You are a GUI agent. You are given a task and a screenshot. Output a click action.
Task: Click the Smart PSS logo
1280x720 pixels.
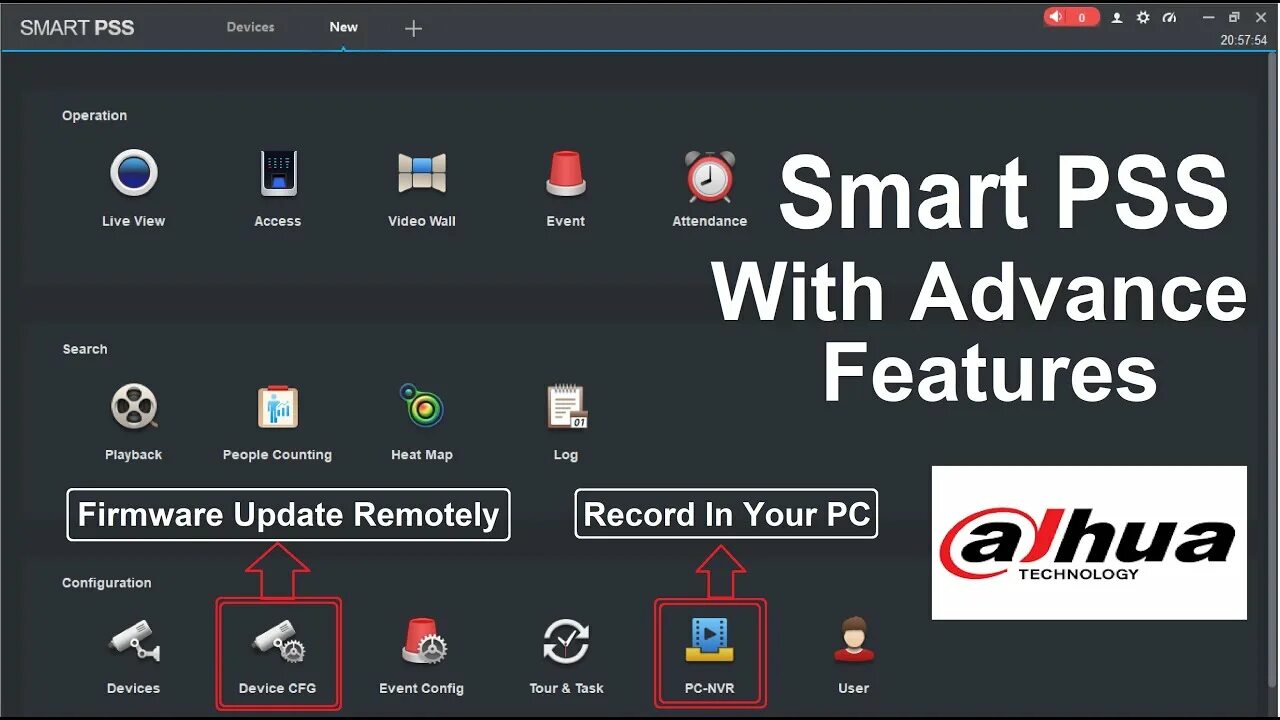77,28
